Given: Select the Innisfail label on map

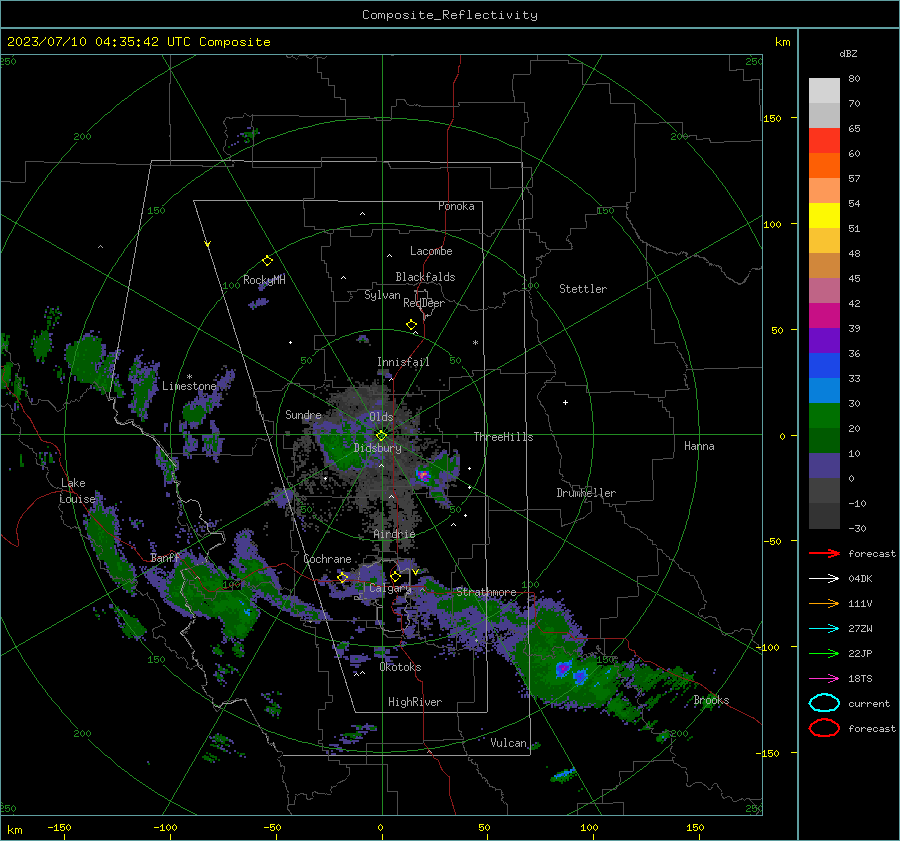Looking at the screenshot, I should [x=403, y=362].
